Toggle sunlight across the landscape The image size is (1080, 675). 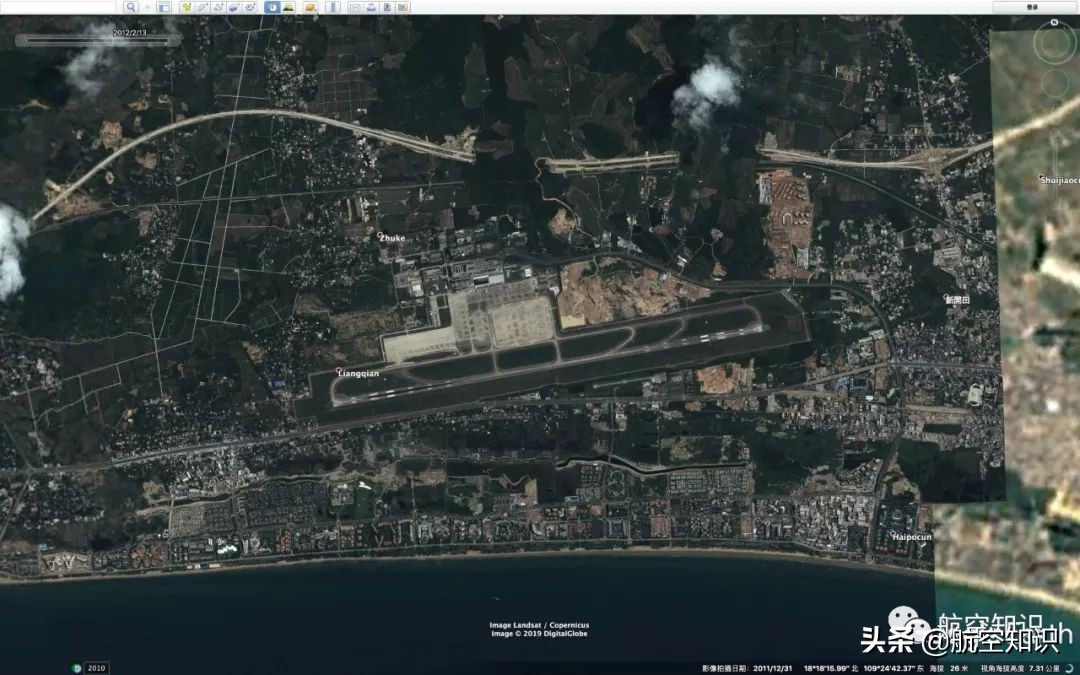coord(289,7)
